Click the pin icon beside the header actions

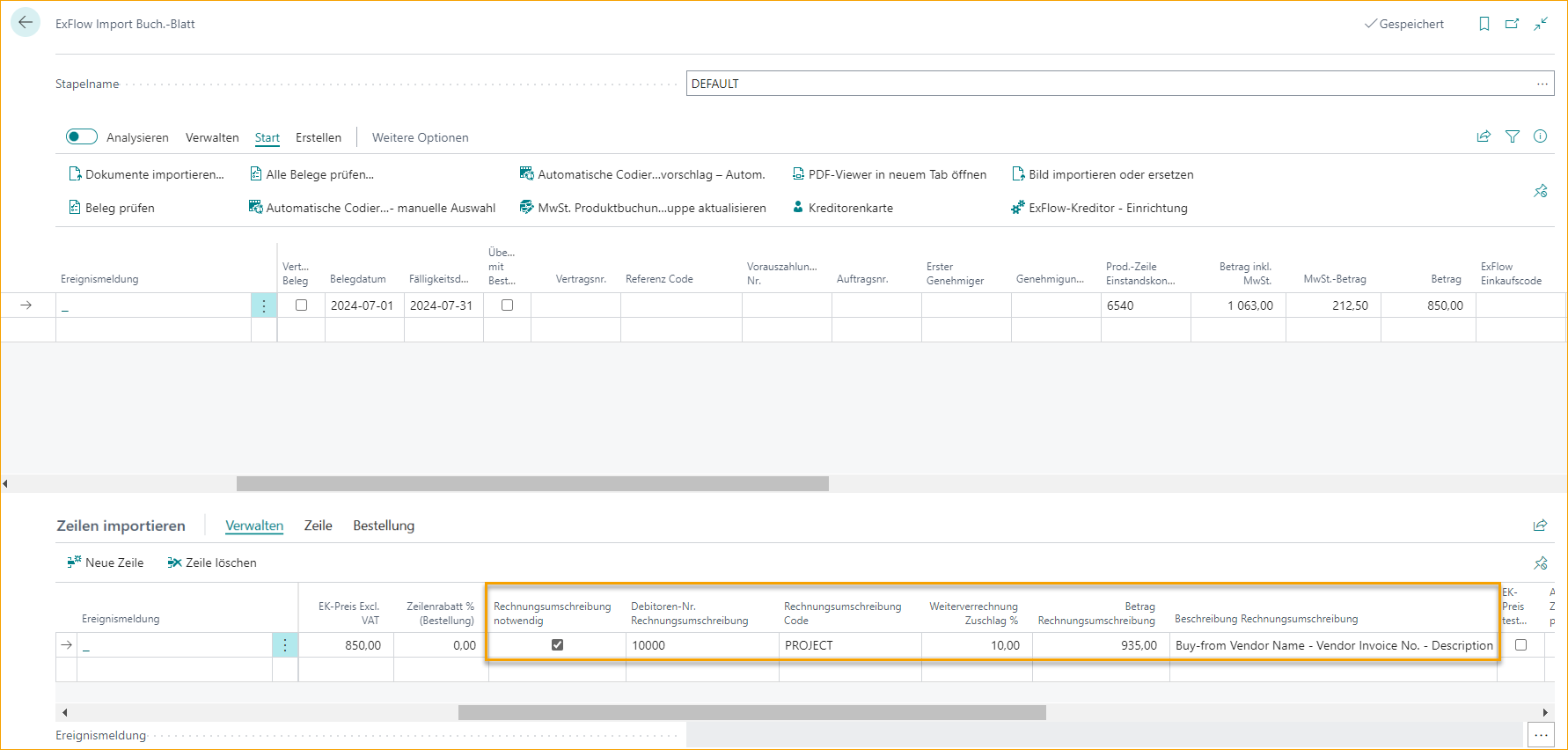(1541, 191)
